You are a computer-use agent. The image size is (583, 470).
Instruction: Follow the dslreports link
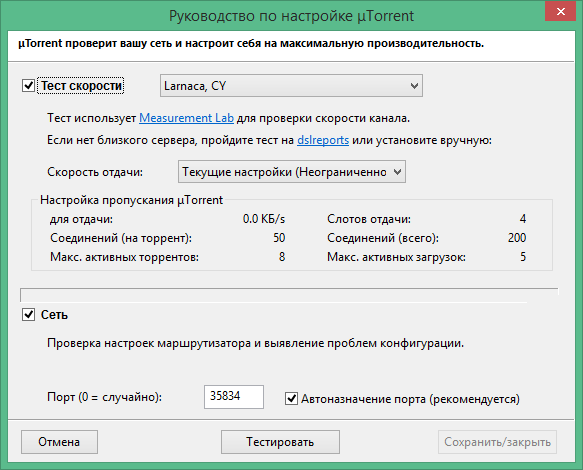click(323, 140)
